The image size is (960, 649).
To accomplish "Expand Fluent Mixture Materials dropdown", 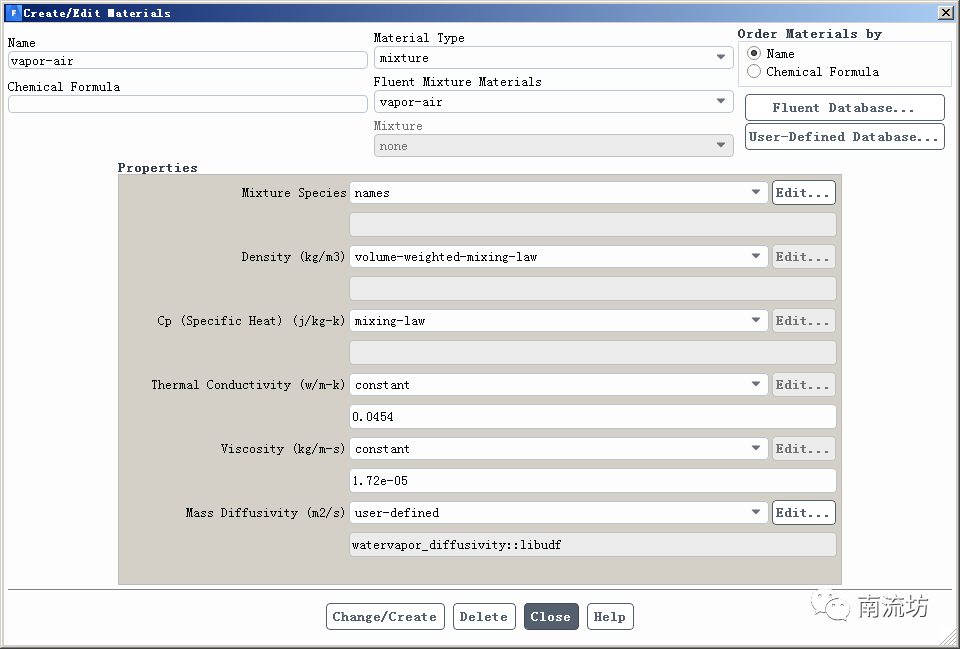I will point(553,102).
